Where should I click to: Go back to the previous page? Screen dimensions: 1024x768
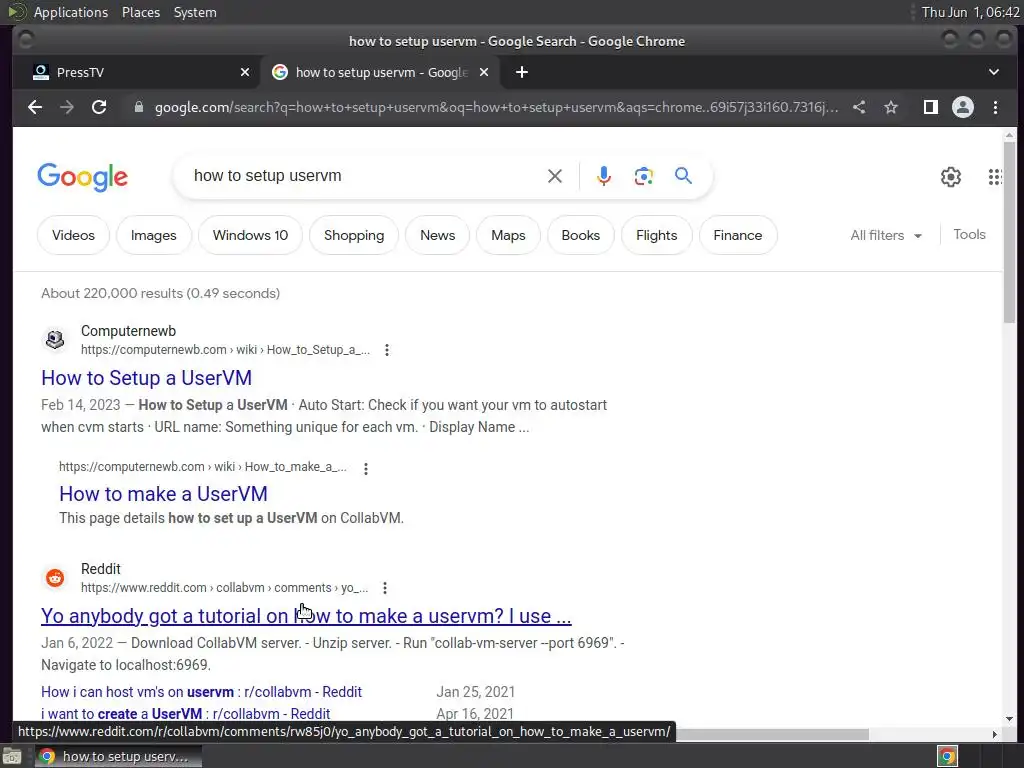pyautogui.click(x=35, y=107)
